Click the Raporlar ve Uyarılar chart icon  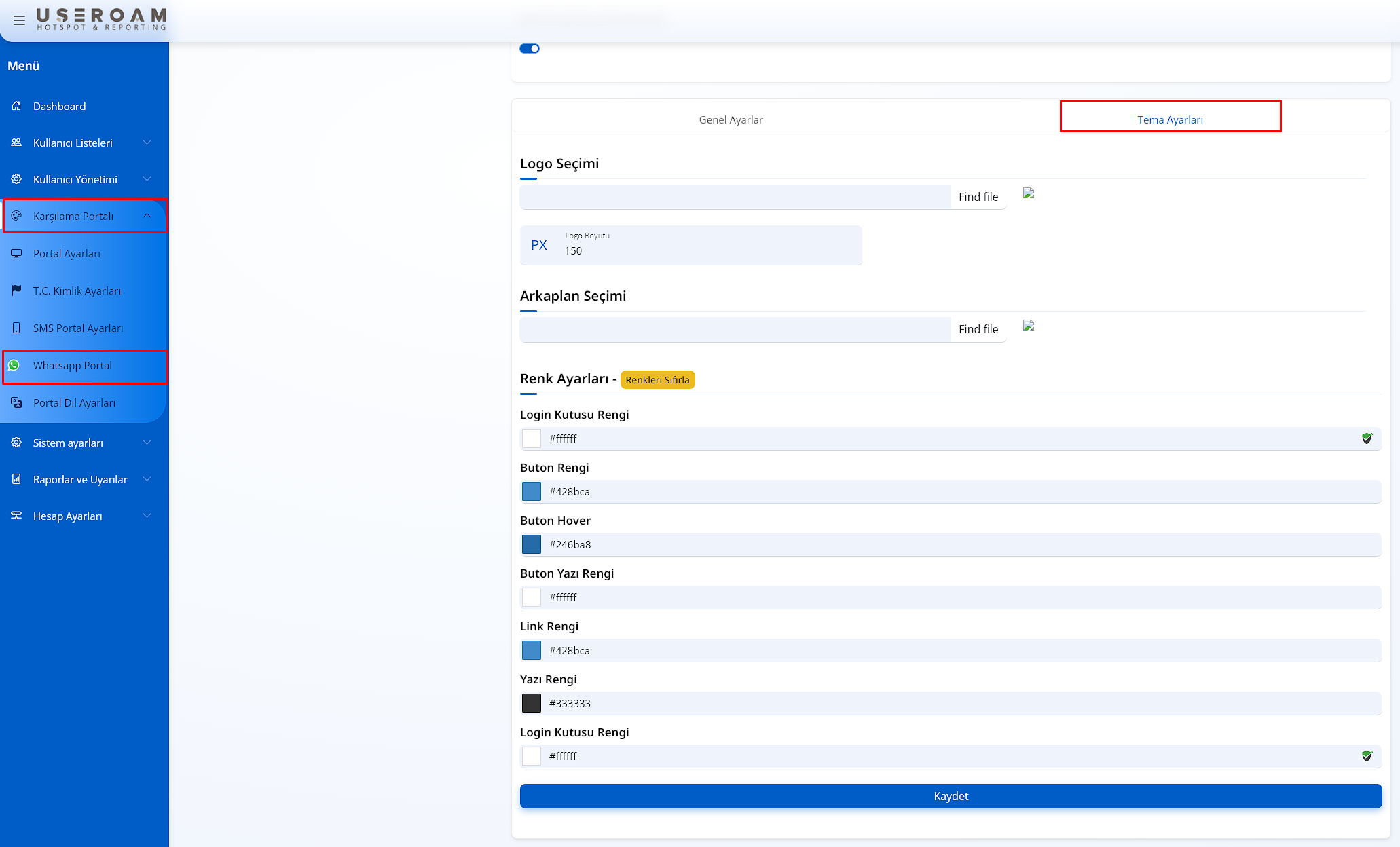coord(16,479)
